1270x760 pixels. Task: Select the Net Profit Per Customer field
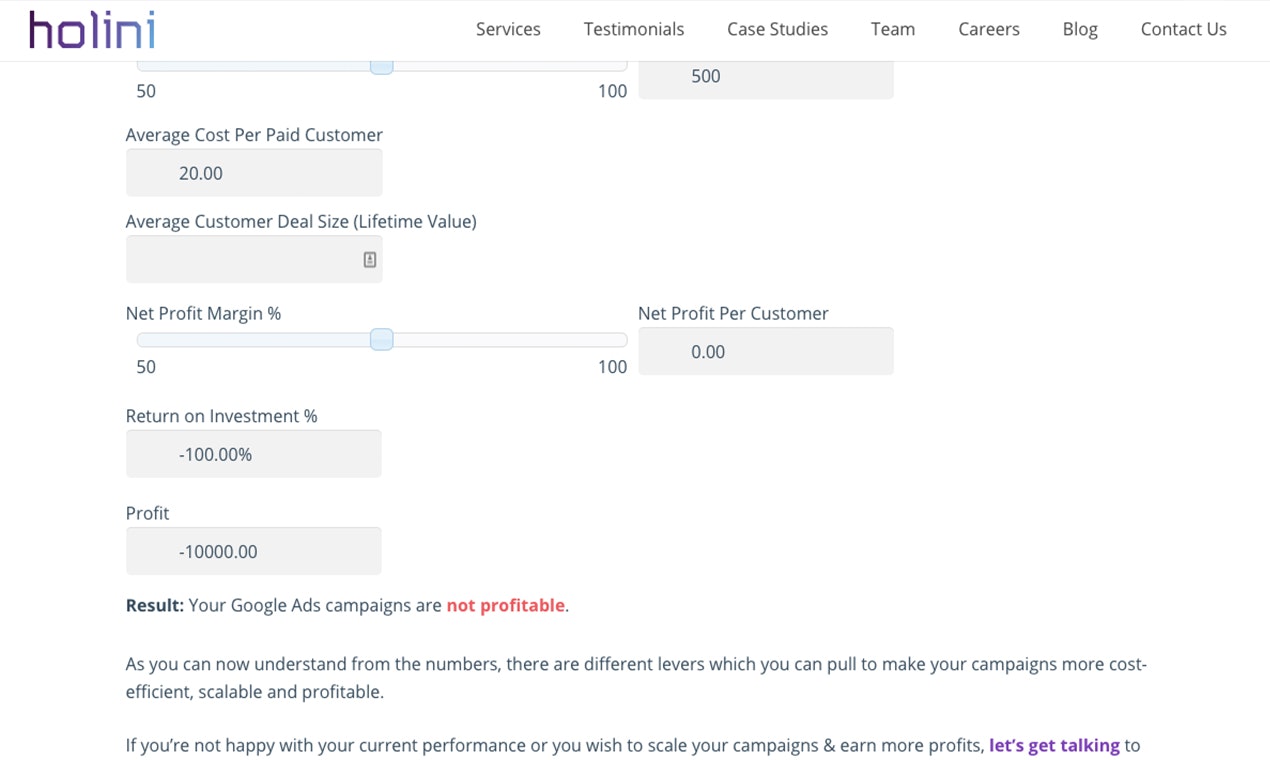click(x=766, y=351)
